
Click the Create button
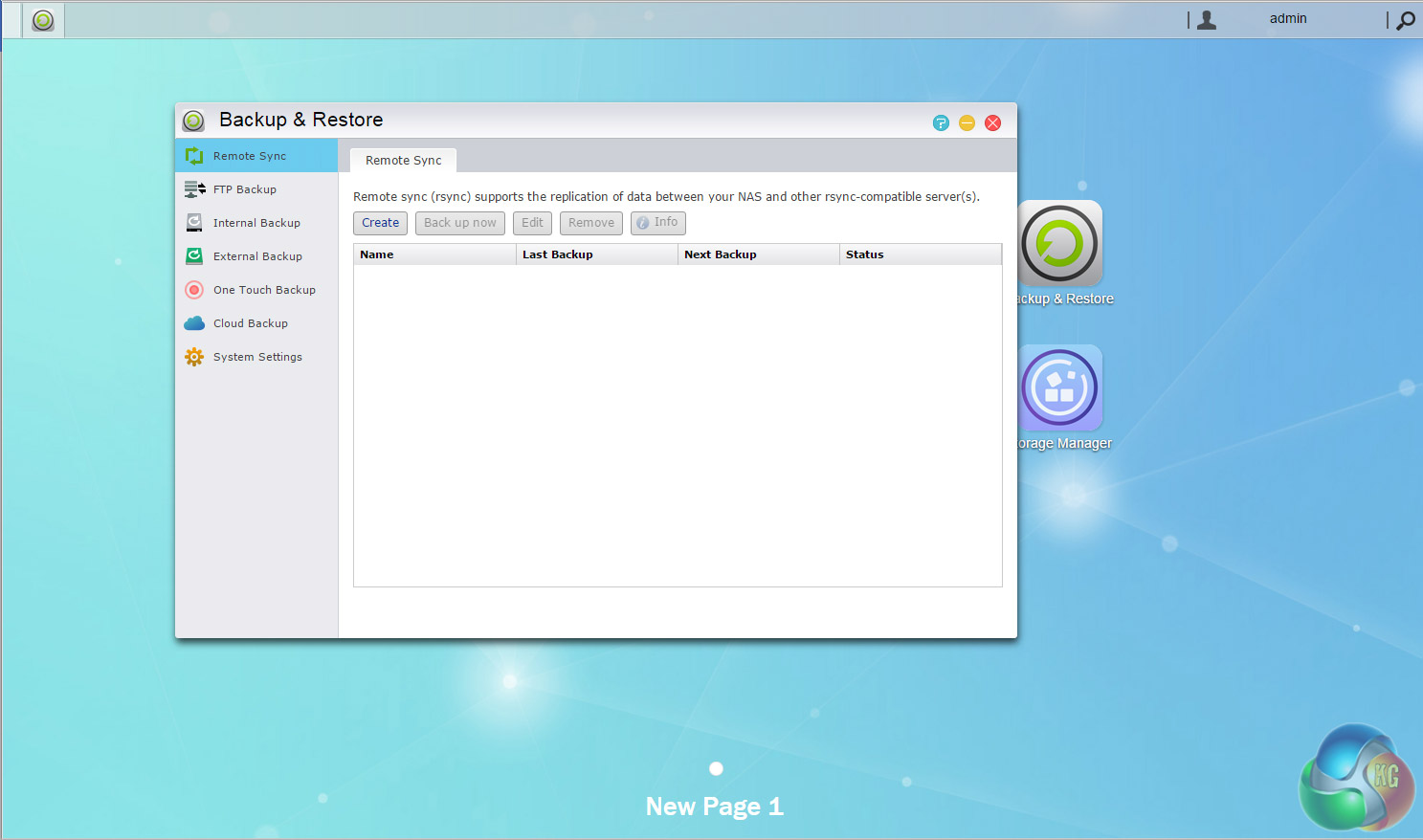click(380, 223)
